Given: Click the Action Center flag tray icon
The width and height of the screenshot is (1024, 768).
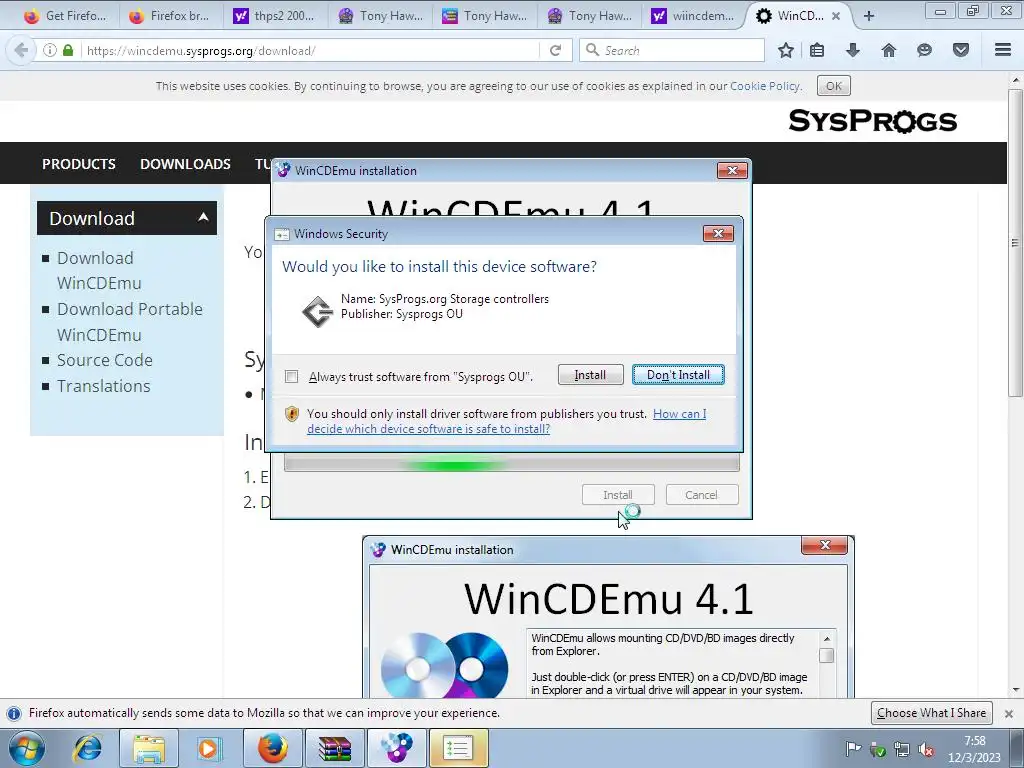Looking at the screenshot, I should coord(853,748).
